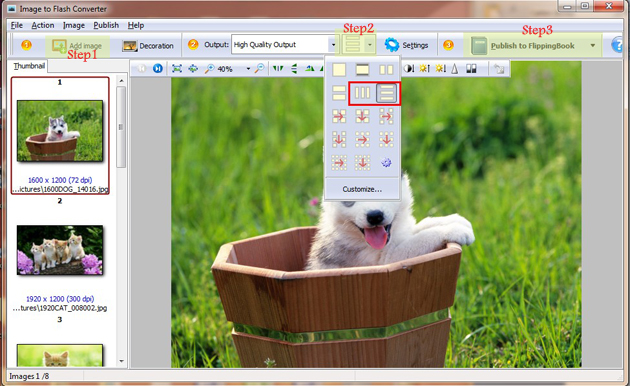Open the Action menu
The height and width of the screenshot is (386, 630).
43,25
